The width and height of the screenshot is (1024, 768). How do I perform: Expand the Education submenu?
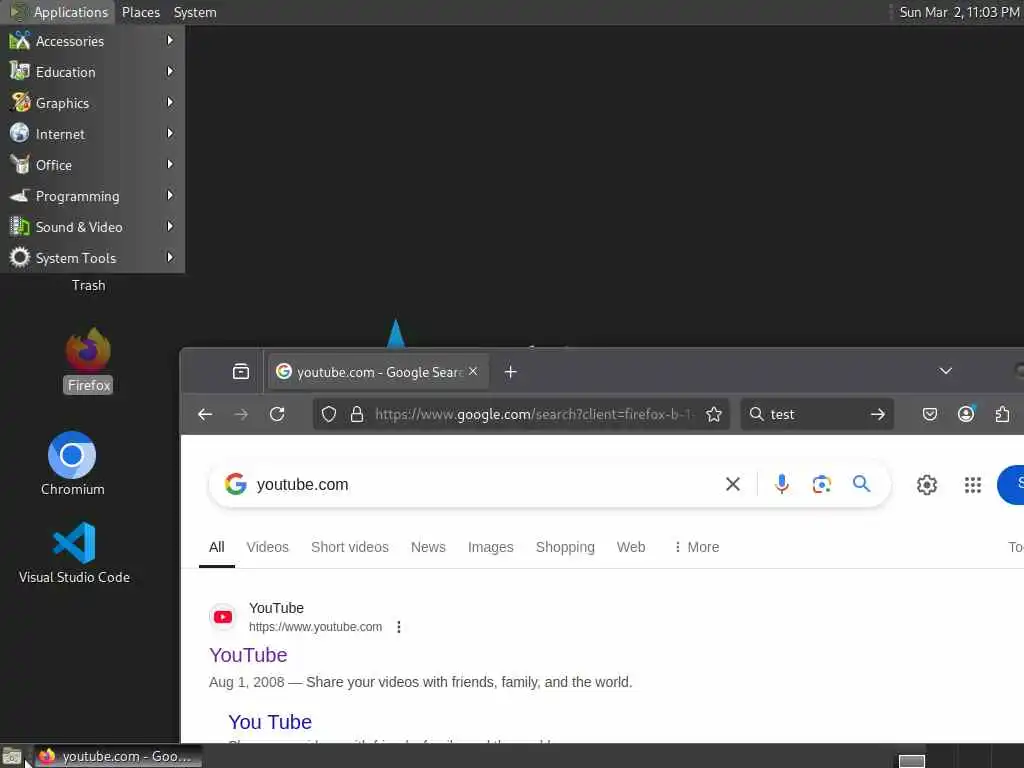point(92,72)
